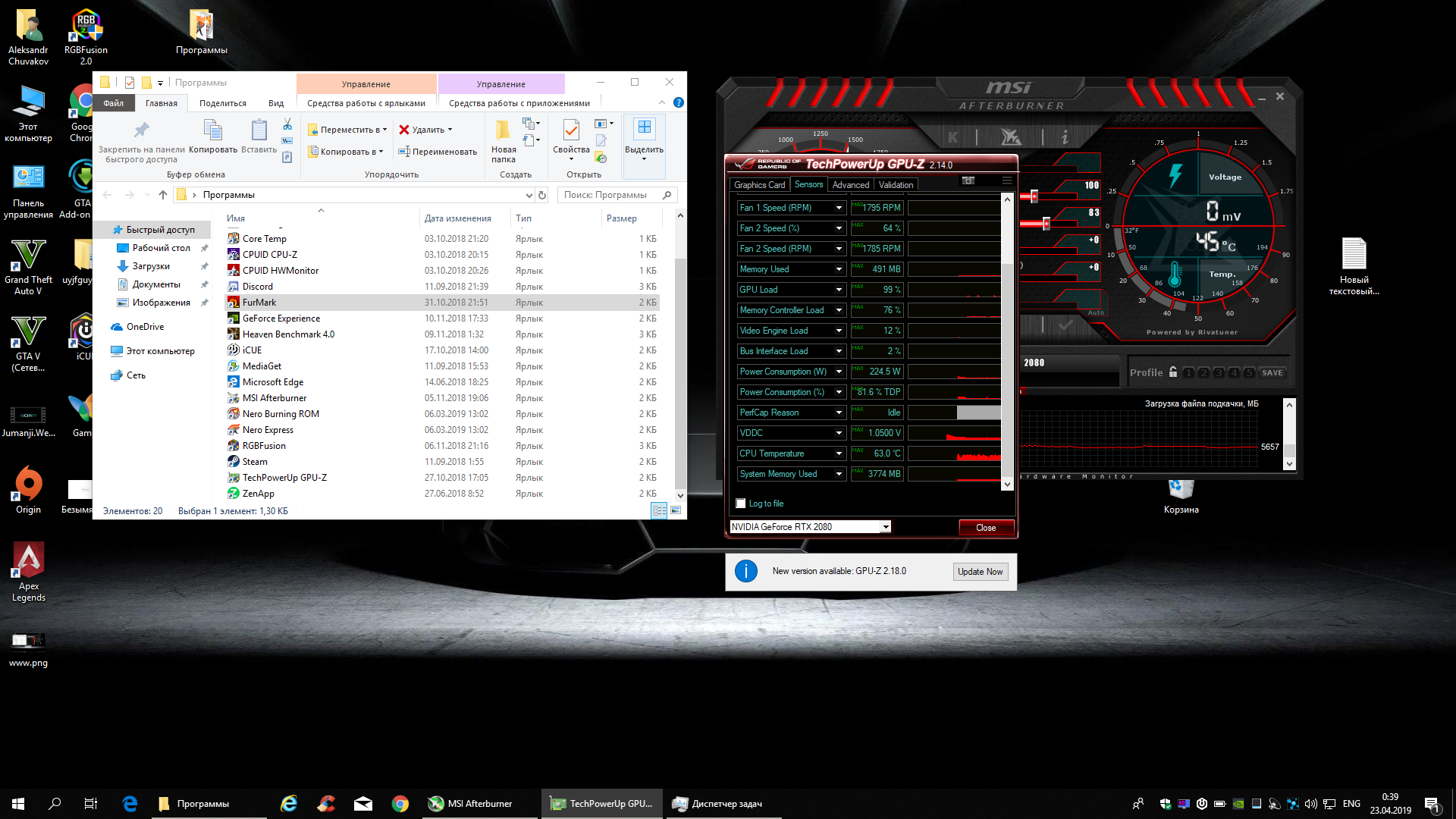
Task: Click the Afterburner profile SAVE button
Action: click(x=1272, y=373)
